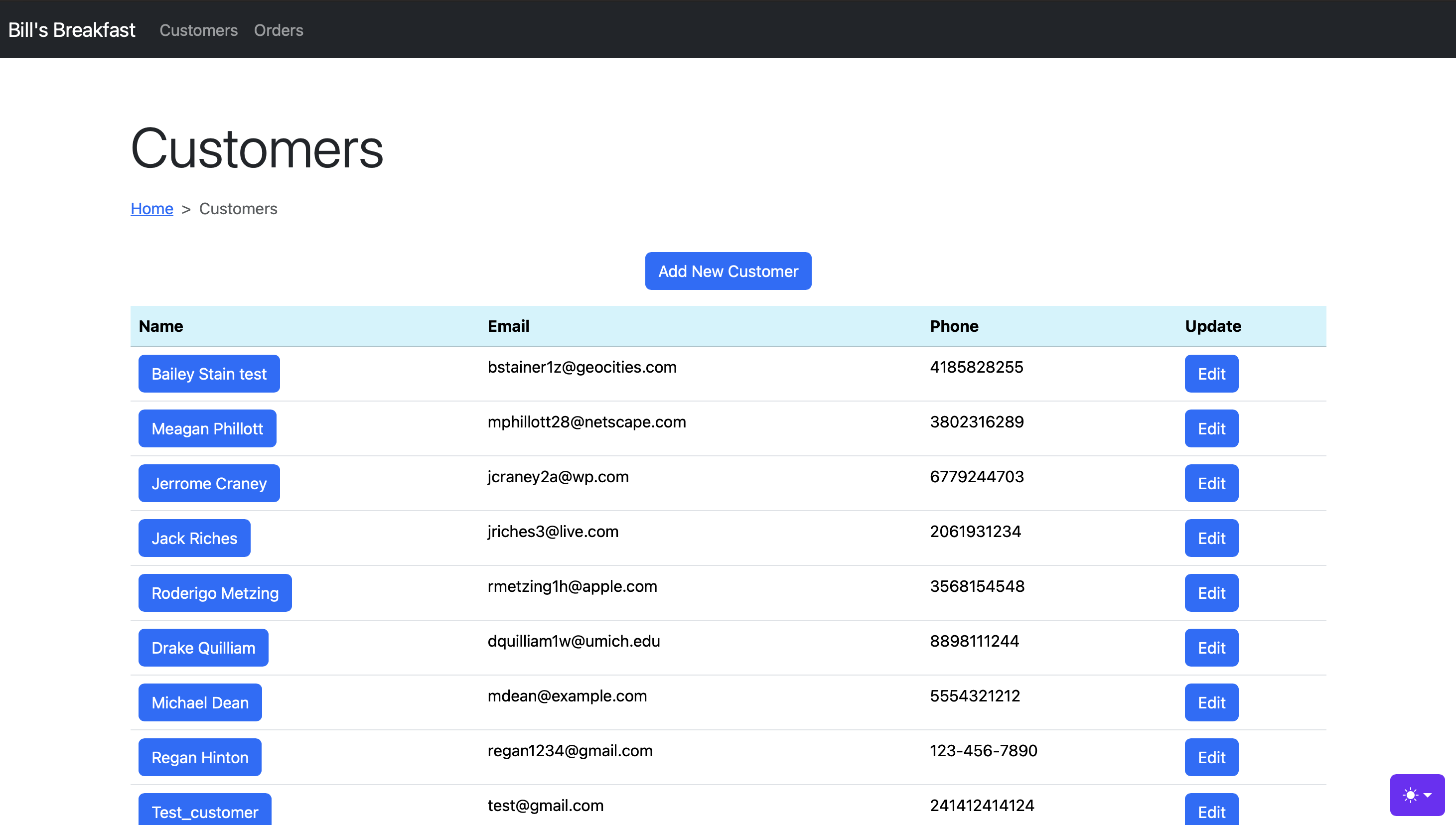Image resolution: width=1456 pixels, height=825 pixels.
Task: Edit the Jerrome Craney row
Action: click(1211, 483)
